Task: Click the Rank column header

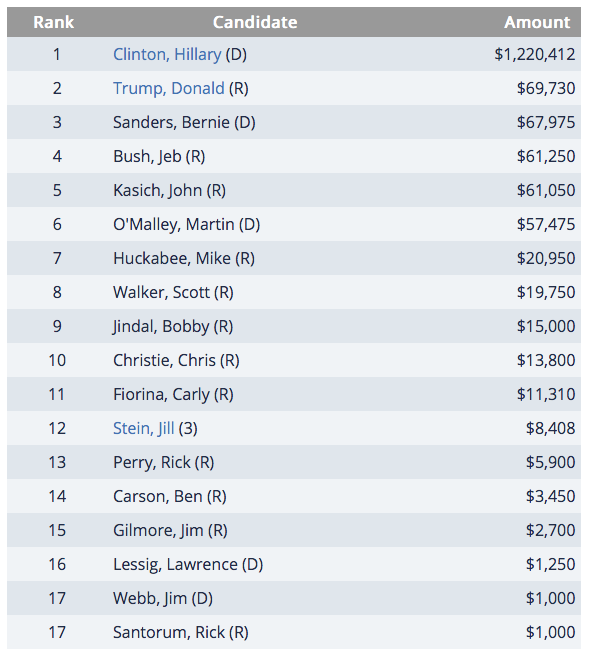Action: tap(54, 22)
